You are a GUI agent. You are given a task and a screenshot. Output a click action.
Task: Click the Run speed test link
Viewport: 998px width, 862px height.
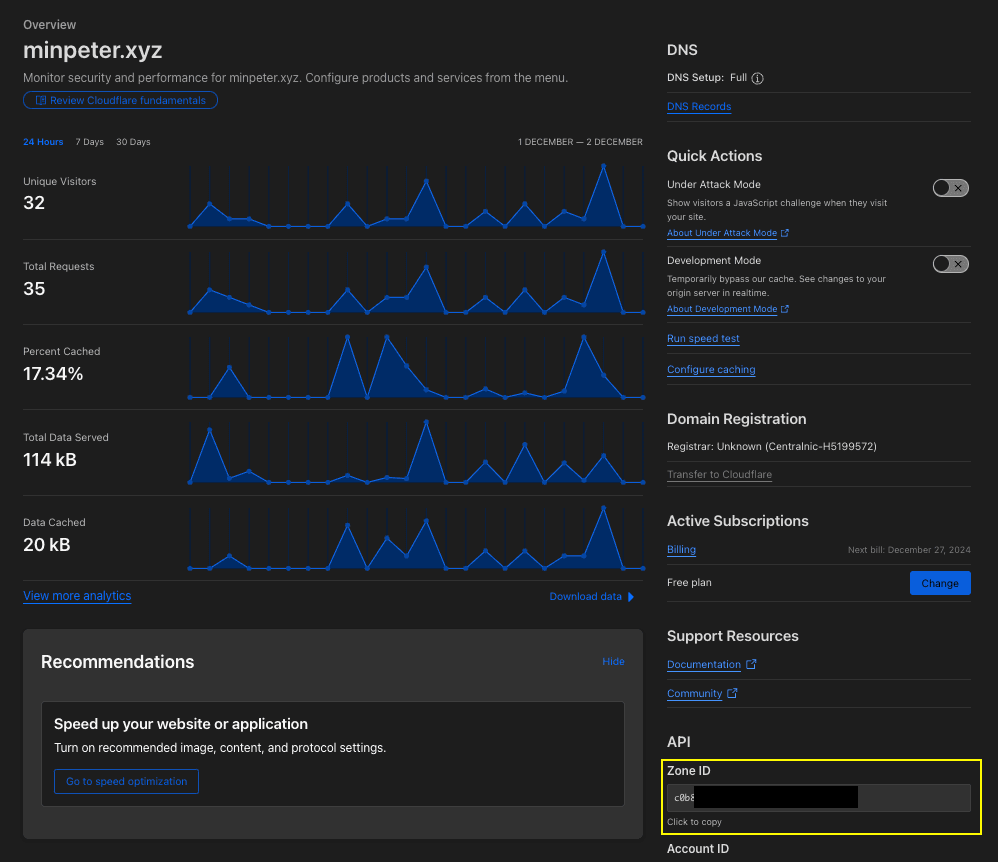703,339
